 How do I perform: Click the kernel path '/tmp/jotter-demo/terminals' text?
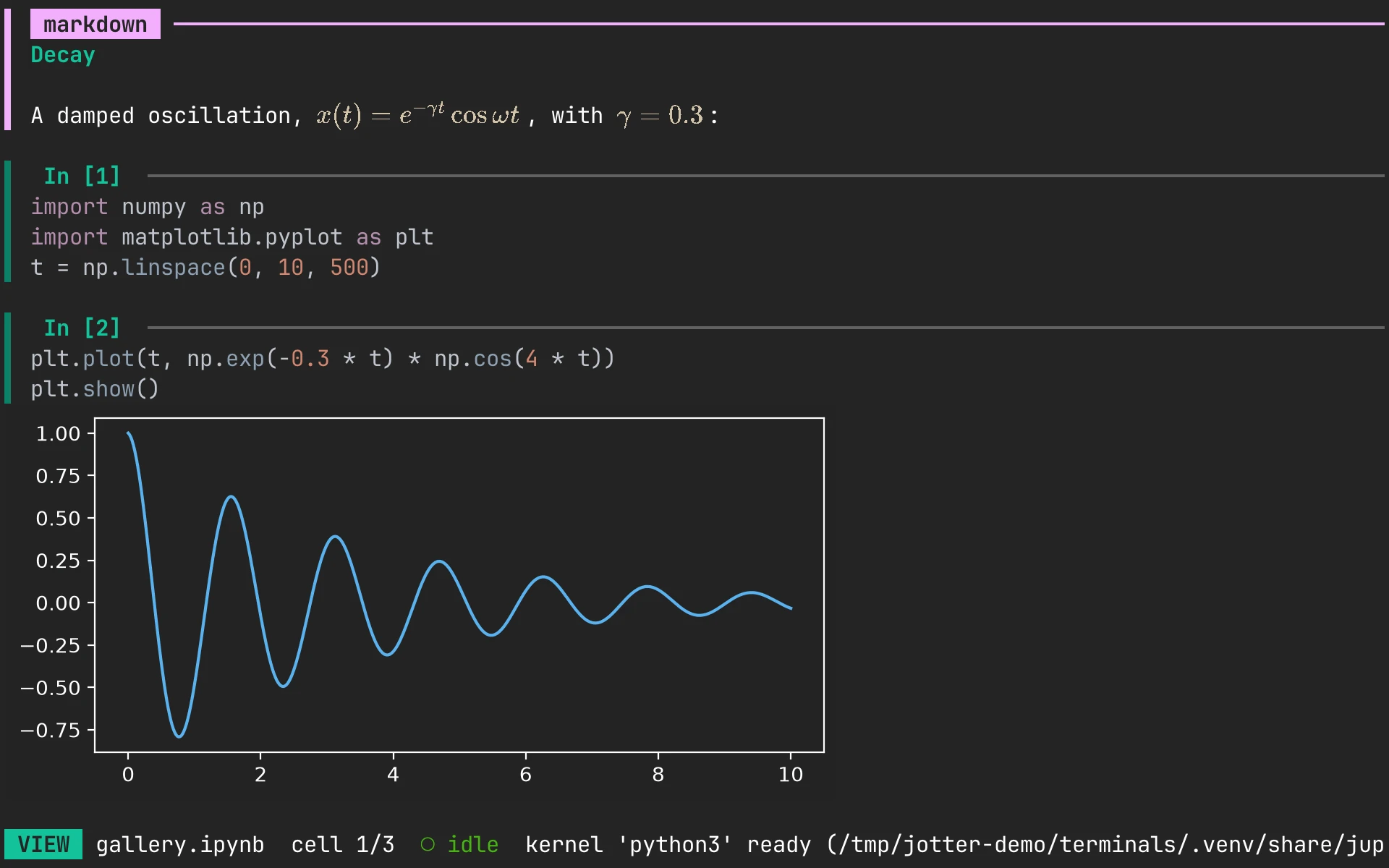(1007, 844)
